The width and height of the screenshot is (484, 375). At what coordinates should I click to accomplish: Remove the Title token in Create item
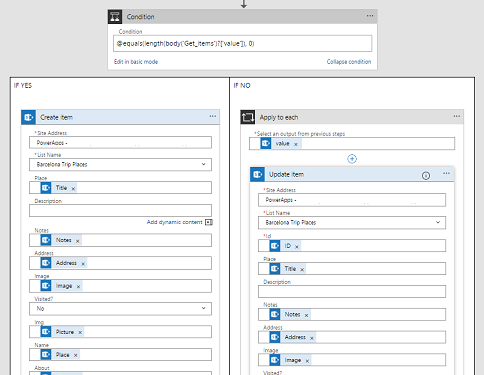click(73, 189)
